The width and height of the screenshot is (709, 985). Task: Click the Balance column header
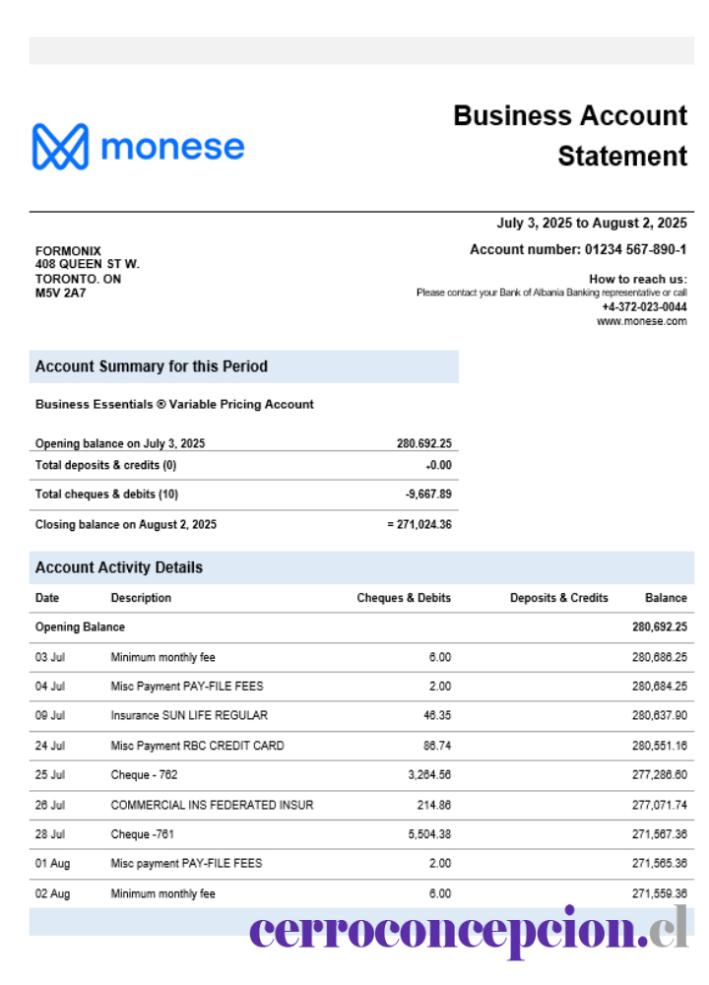(x=666, y=598)
